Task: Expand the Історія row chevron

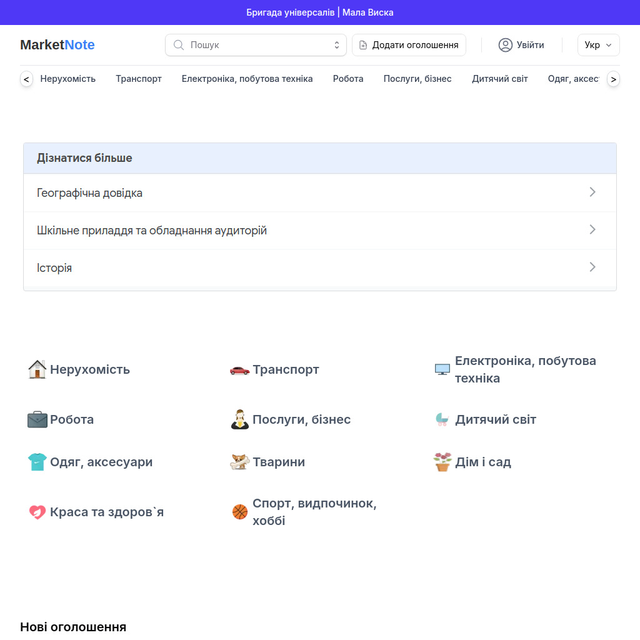Action: pyautogui.click(x=592, y=267)
